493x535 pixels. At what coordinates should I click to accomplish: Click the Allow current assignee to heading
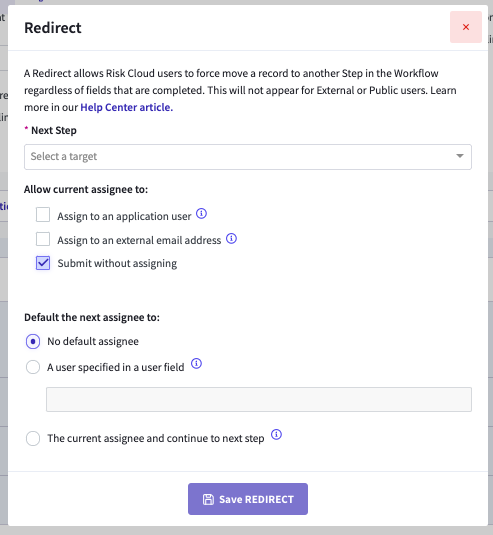[x=86, y=189]
